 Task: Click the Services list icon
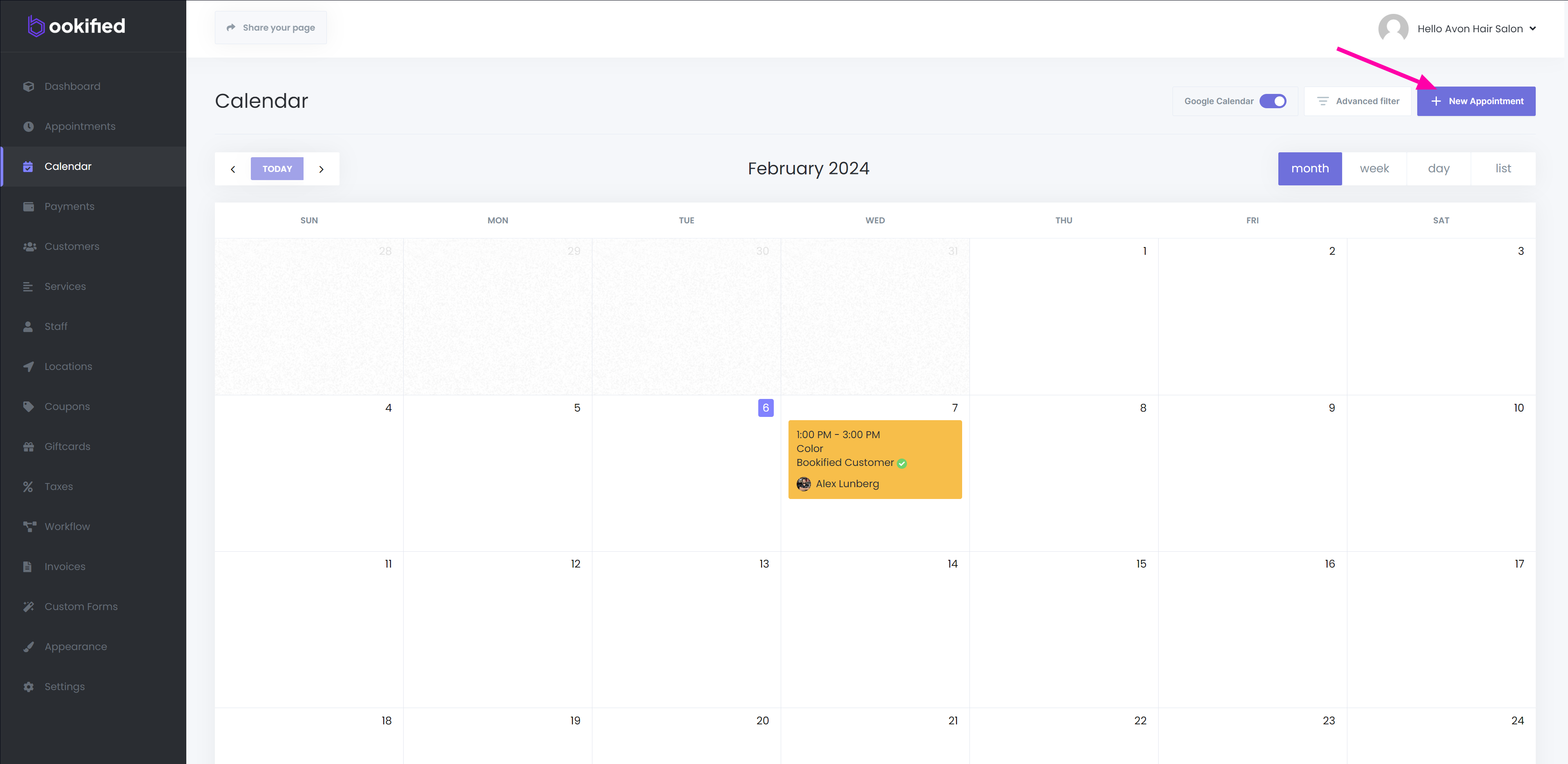point(28,287)
